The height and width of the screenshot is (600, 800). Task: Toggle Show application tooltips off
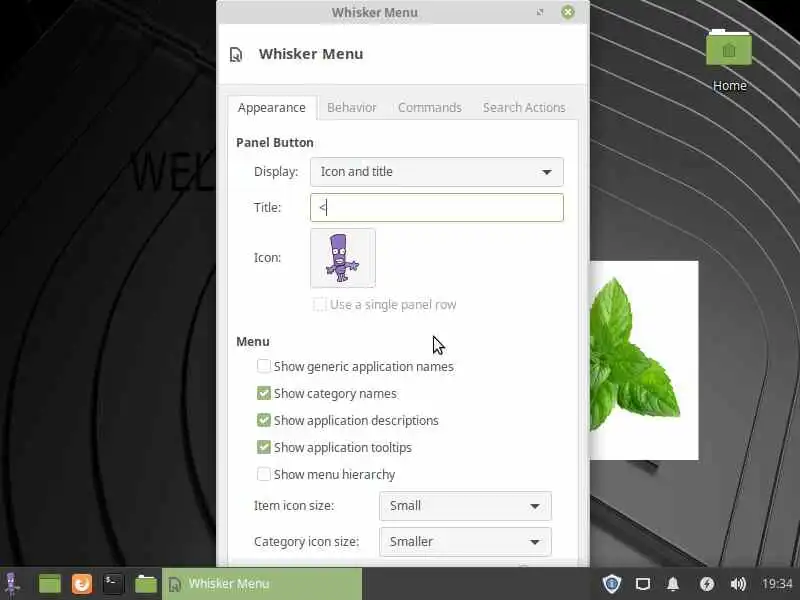[264, 447]
